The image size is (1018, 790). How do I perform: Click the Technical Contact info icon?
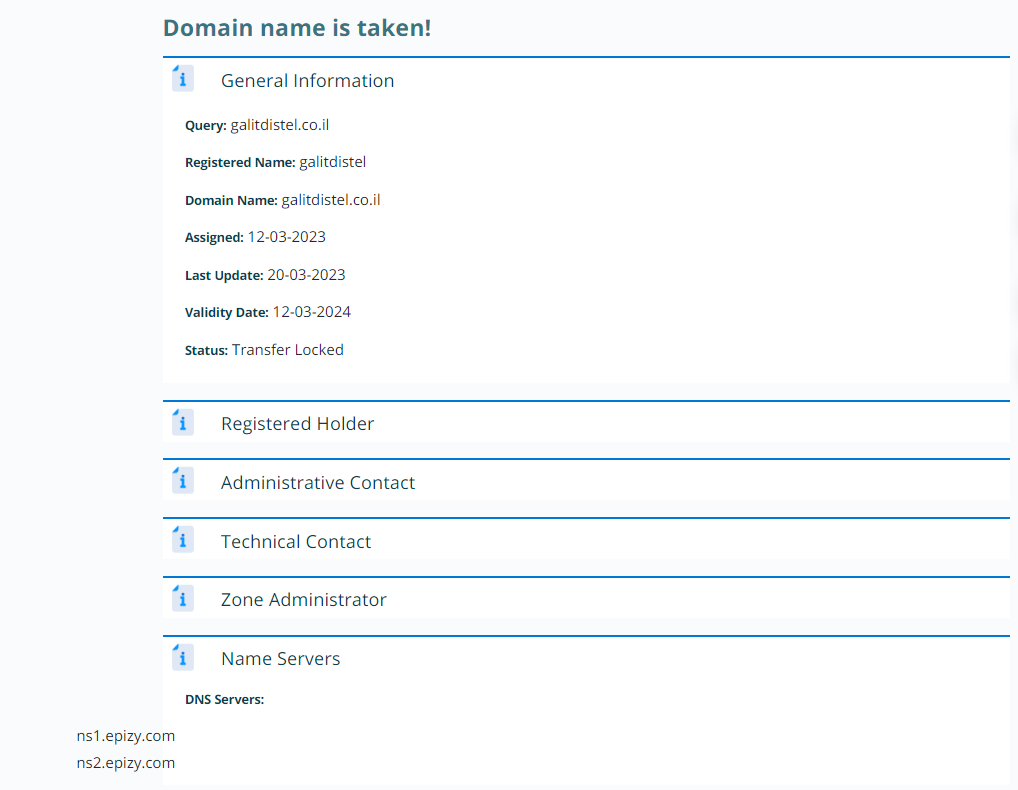(182, 540)
